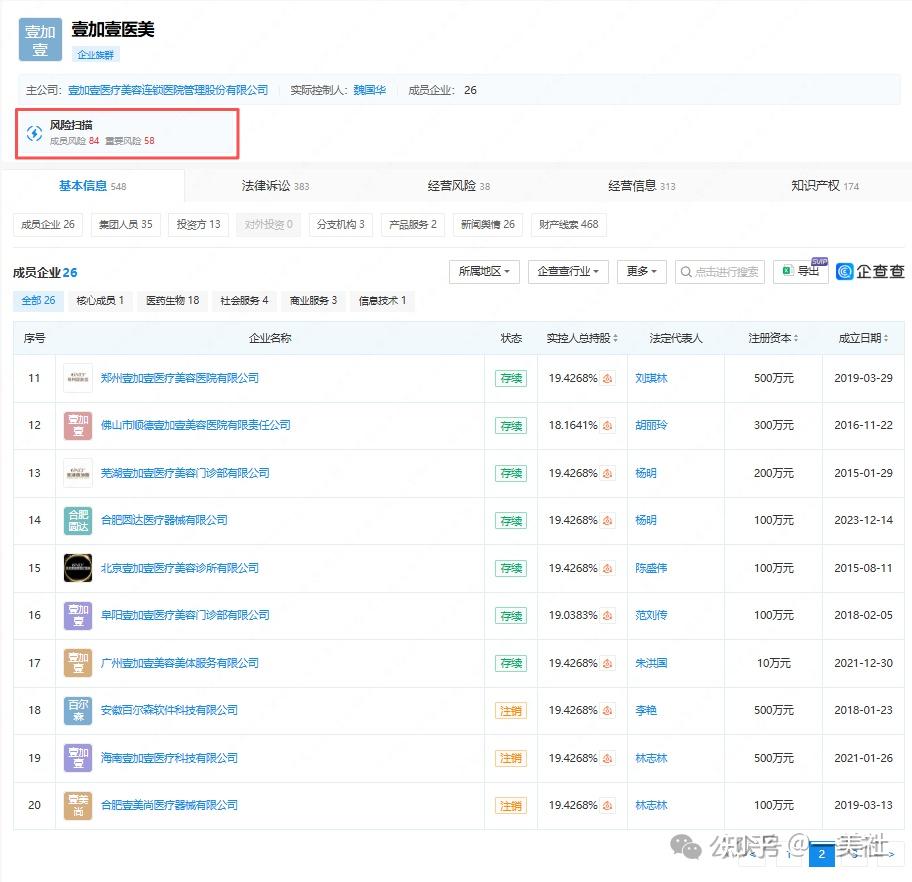The width and height of the screenshot is (912, 882).
Task: Click the 佛山市顺德壹加壹 company logo
Action: [x=78, y=425]
